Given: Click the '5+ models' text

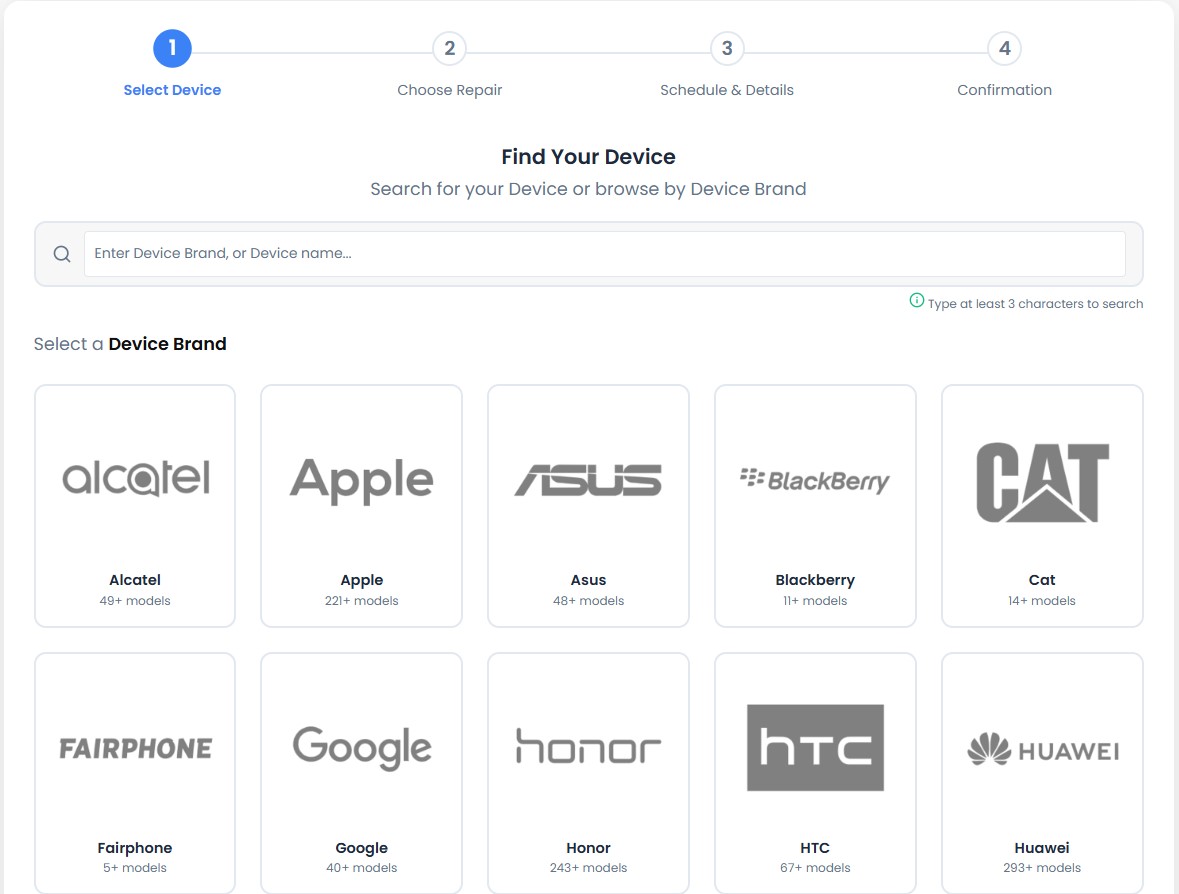Looking at the screenshot, I should (135, 868).
